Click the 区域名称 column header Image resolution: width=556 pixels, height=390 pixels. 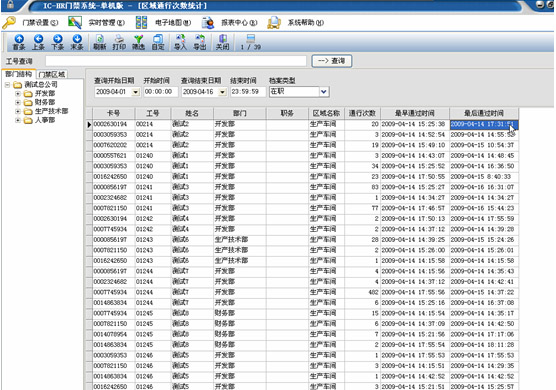coord(326,113)
